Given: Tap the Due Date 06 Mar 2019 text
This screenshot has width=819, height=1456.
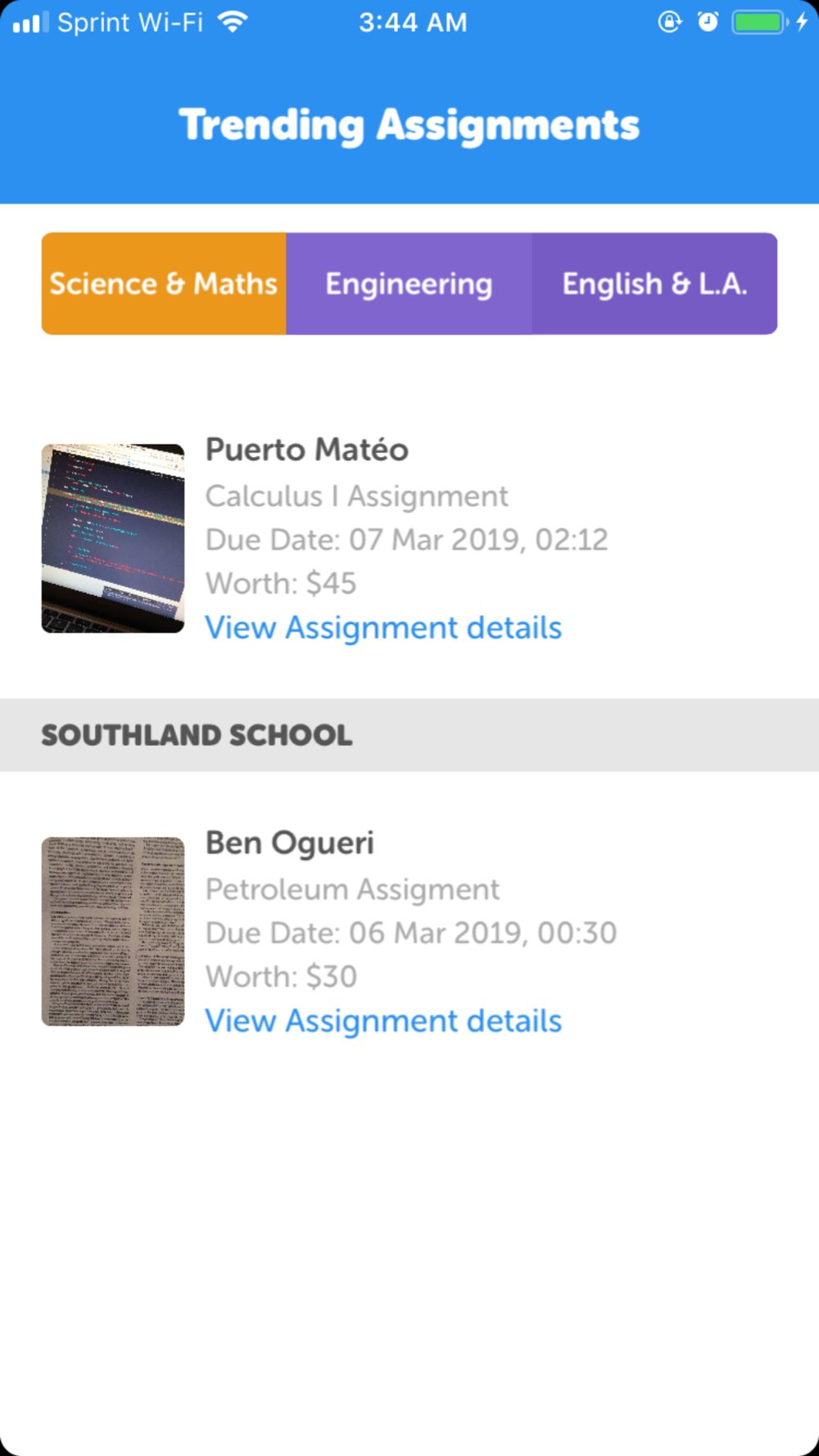Looking at the screenshot, I should point(410,933).
